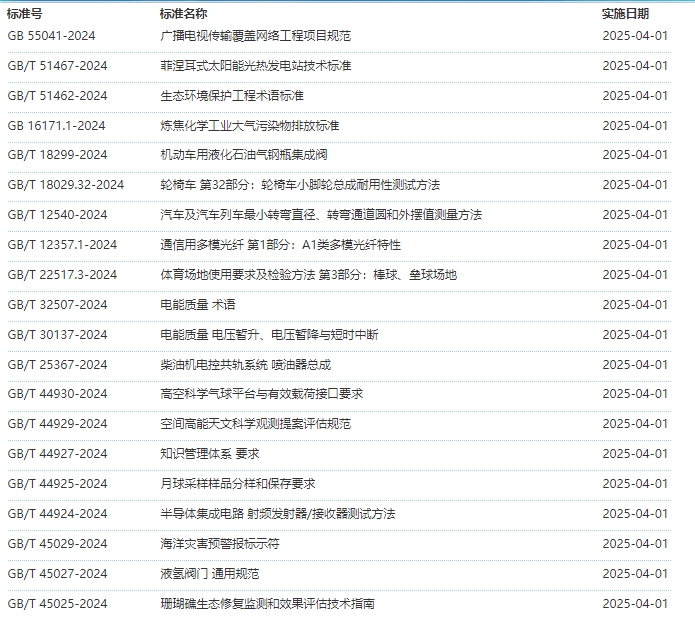The image size is (695, 619).
Task: Open 菲涅耳式太阳能光热发电站技术标准 entry
Action: click(x=255, y=66)
